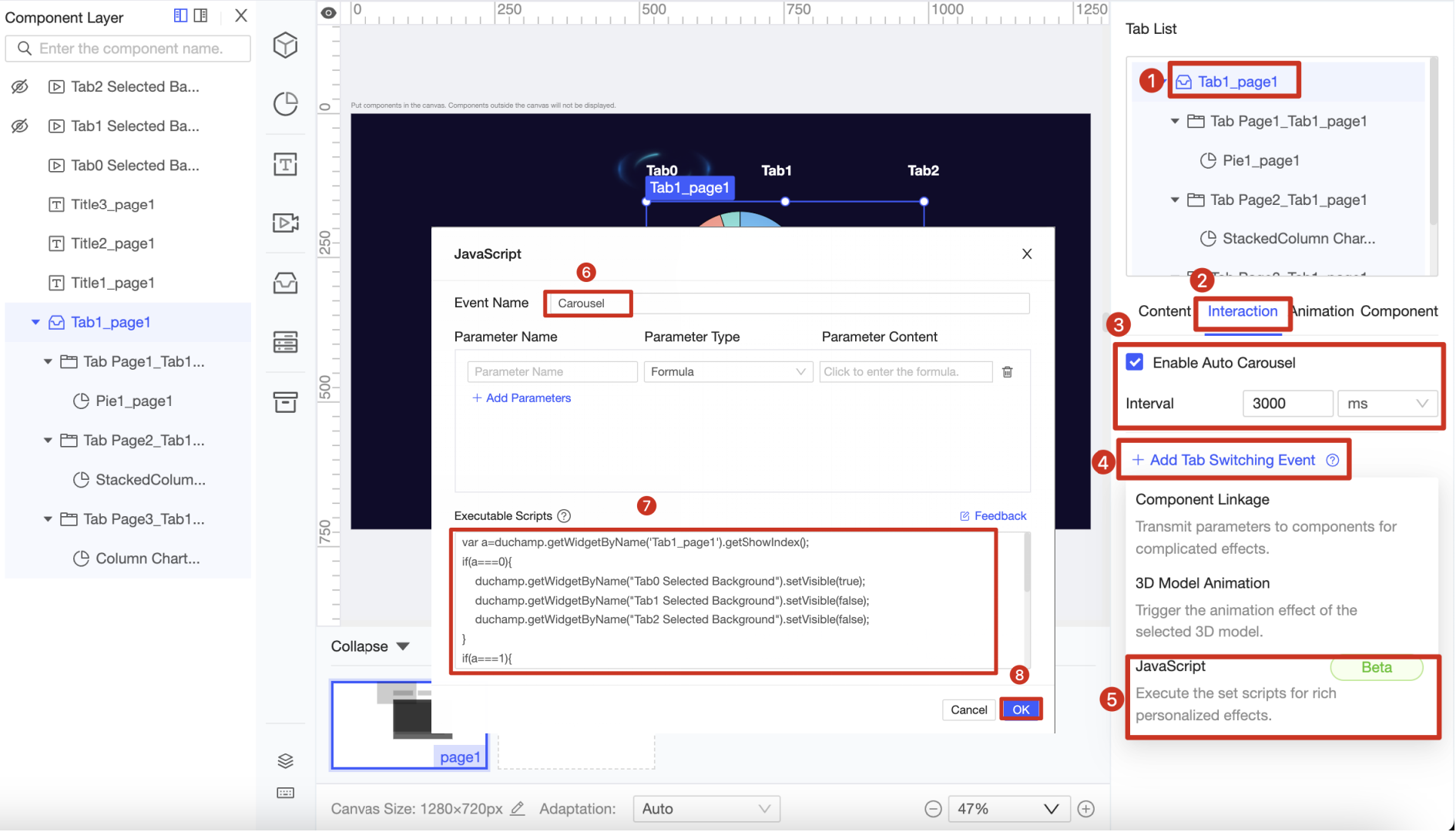
Task: Select the 3D component category icon
Action: tap(285, 45)
